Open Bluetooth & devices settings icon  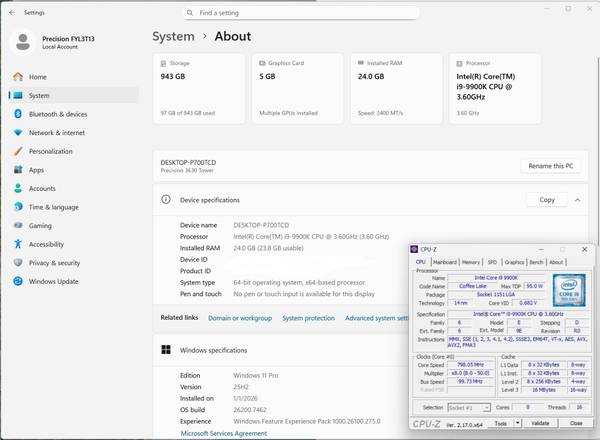pyautogui.click(x=18, y=114)
